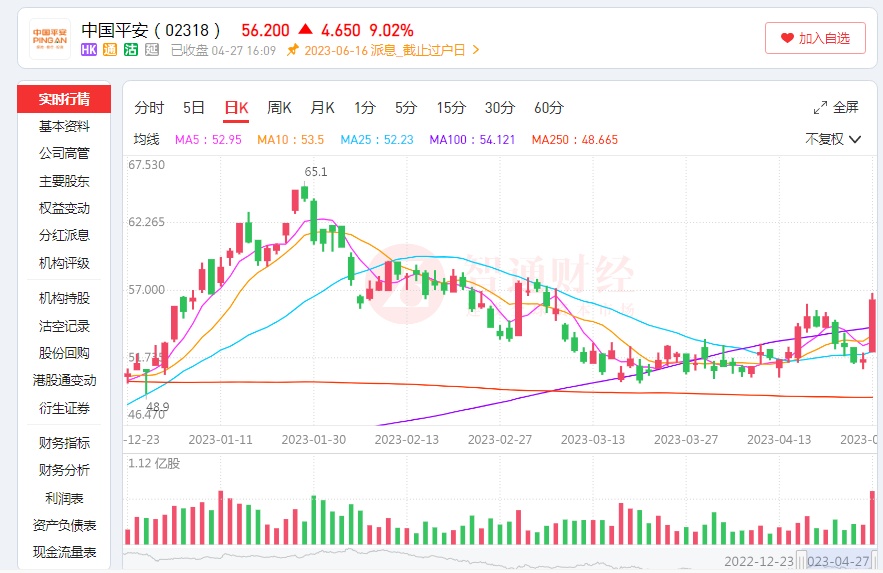Switch to the 周K weekly chart tab
This screenshot has width=883, height=573.
tap(279, 108)
